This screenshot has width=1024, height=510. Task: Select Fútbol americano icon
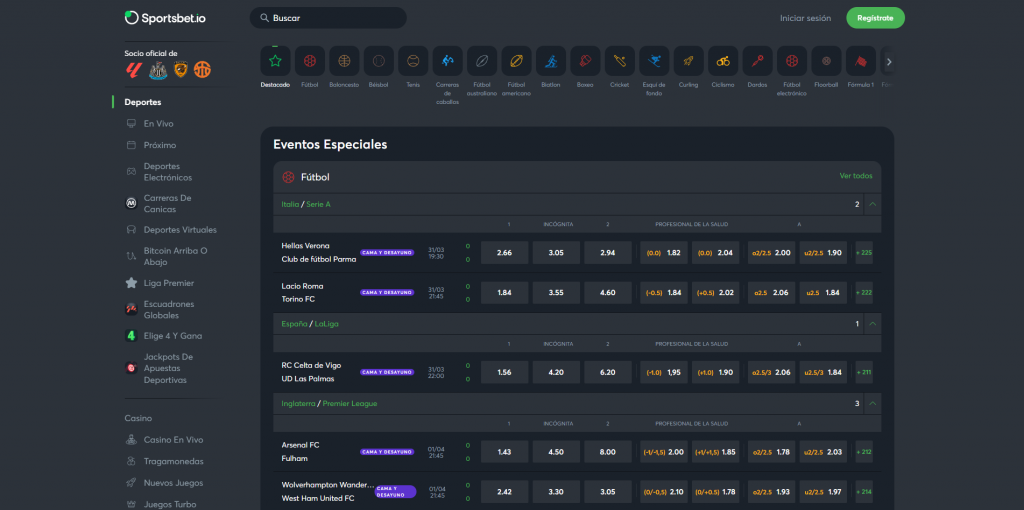tap(517, 61)
